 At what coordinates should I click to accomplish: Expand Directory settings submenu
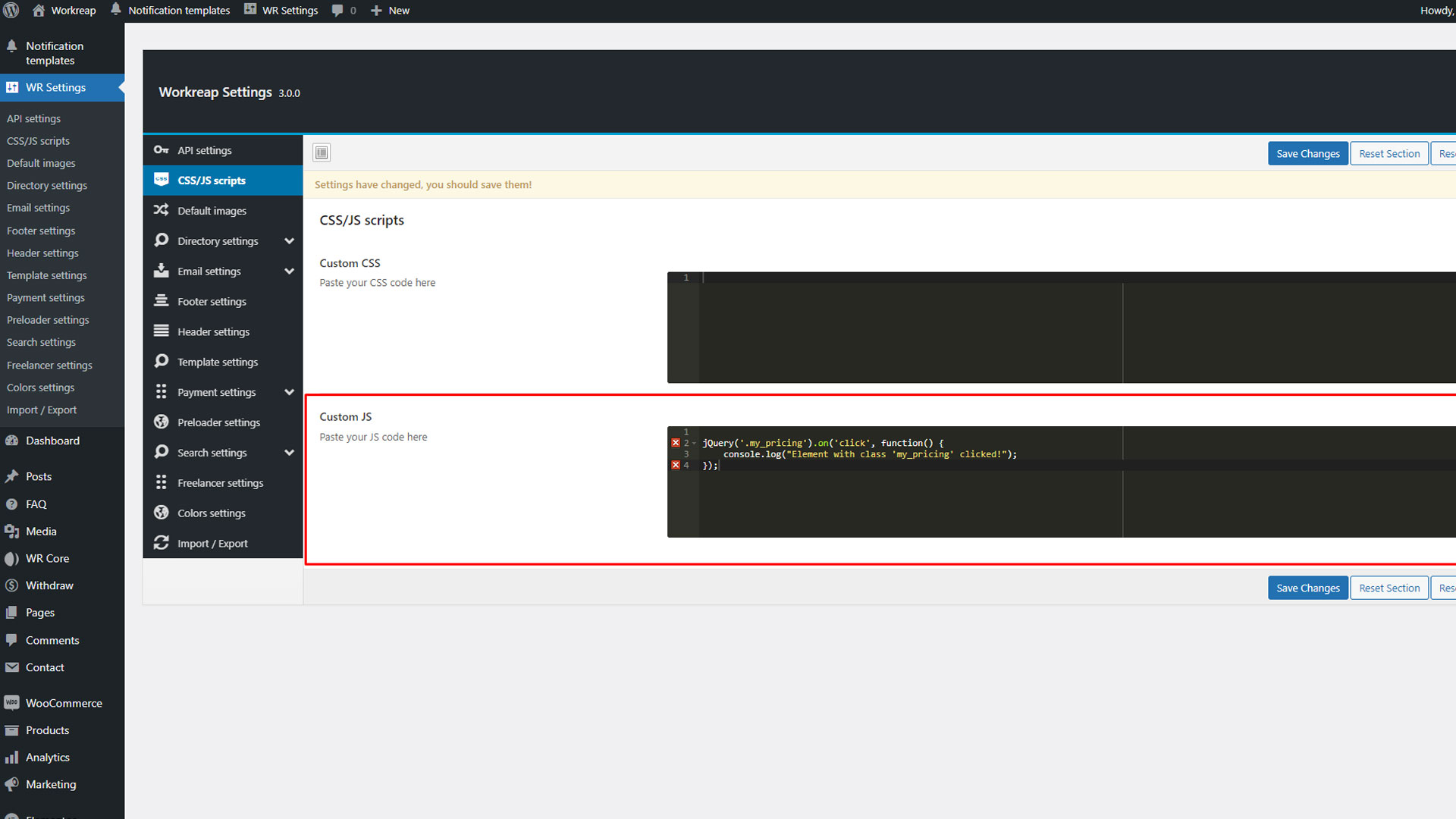(289, 241)
